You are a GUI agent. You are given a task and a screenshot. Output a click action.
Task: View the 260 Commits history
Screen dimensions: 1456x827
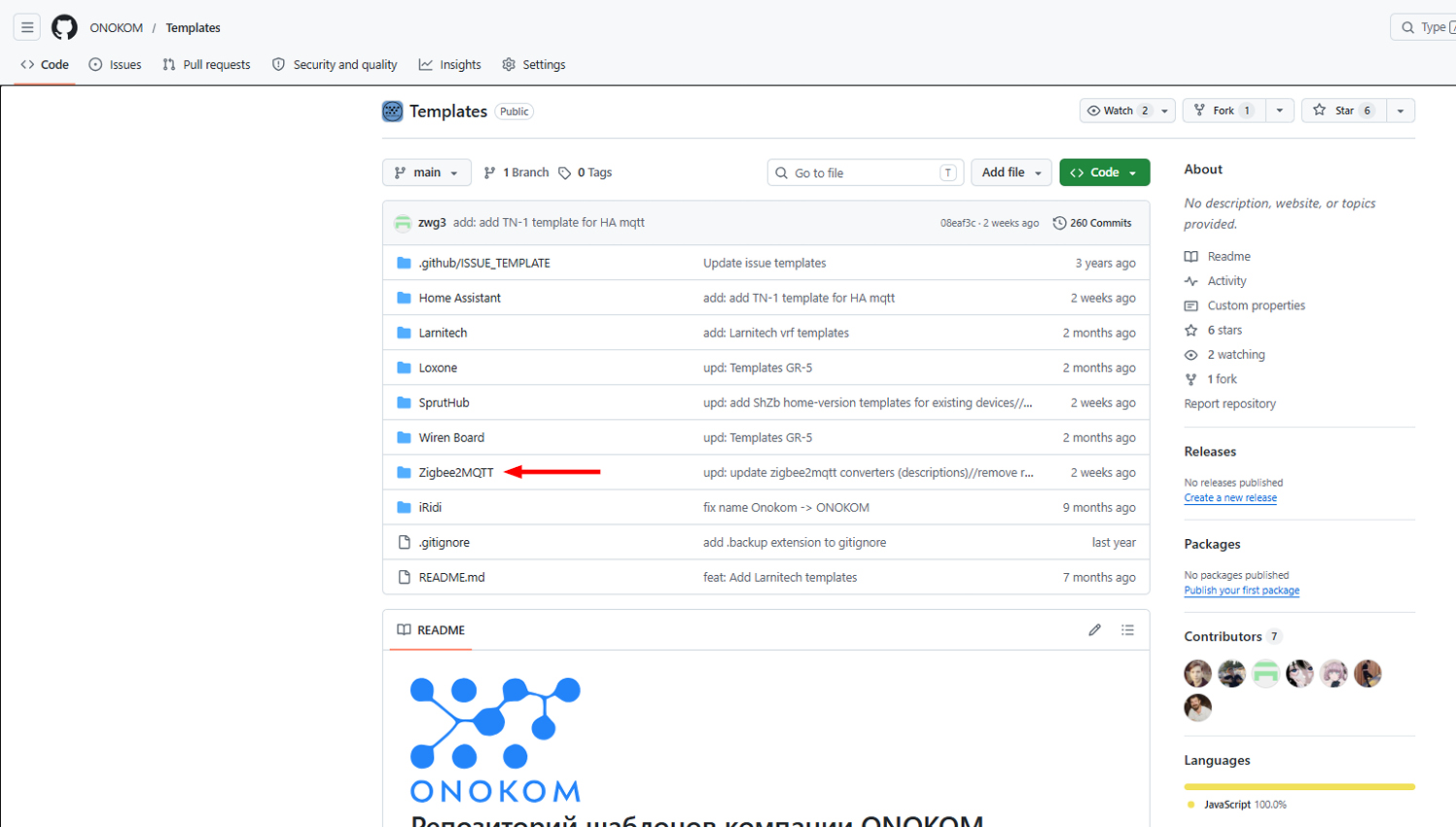[1091, 223]
